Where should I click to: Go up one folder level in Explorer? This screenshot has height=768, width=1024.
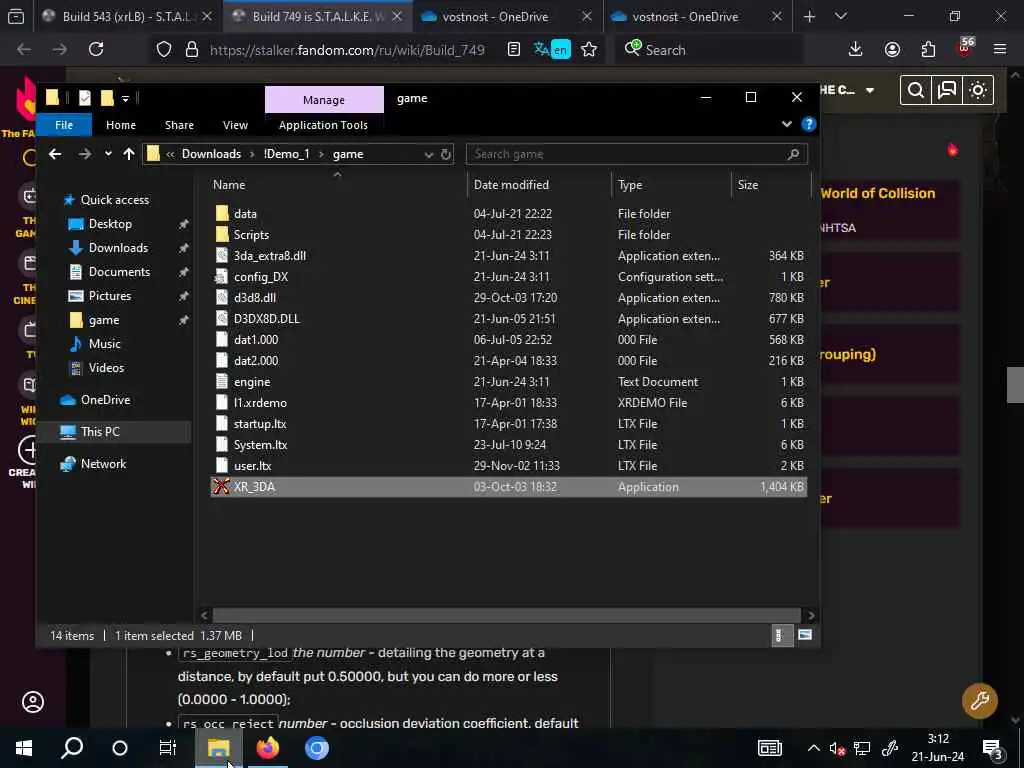[x=129, y=154]
